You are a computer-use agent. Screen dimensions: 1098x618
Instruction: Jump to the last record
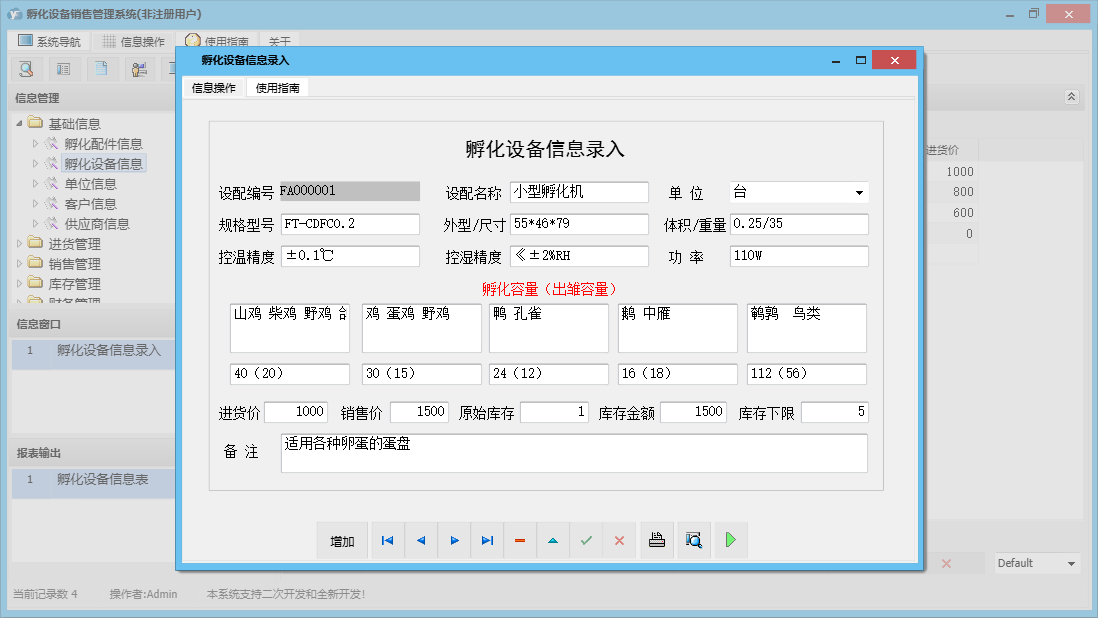click(487, 540)
